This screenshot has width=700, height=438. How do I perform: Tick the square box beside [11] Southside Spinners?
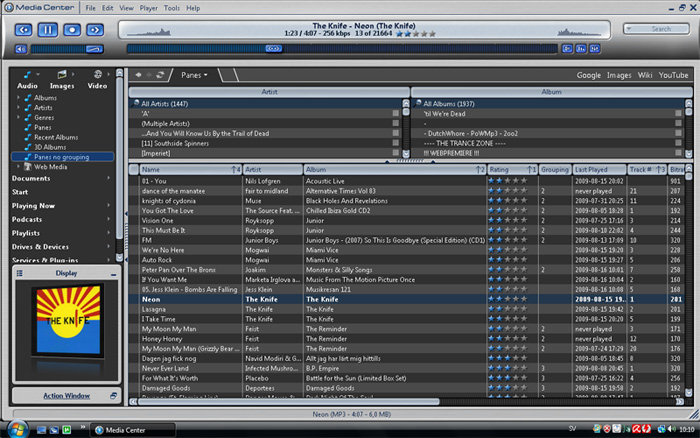pyautogui.click(x=396, y=143)
